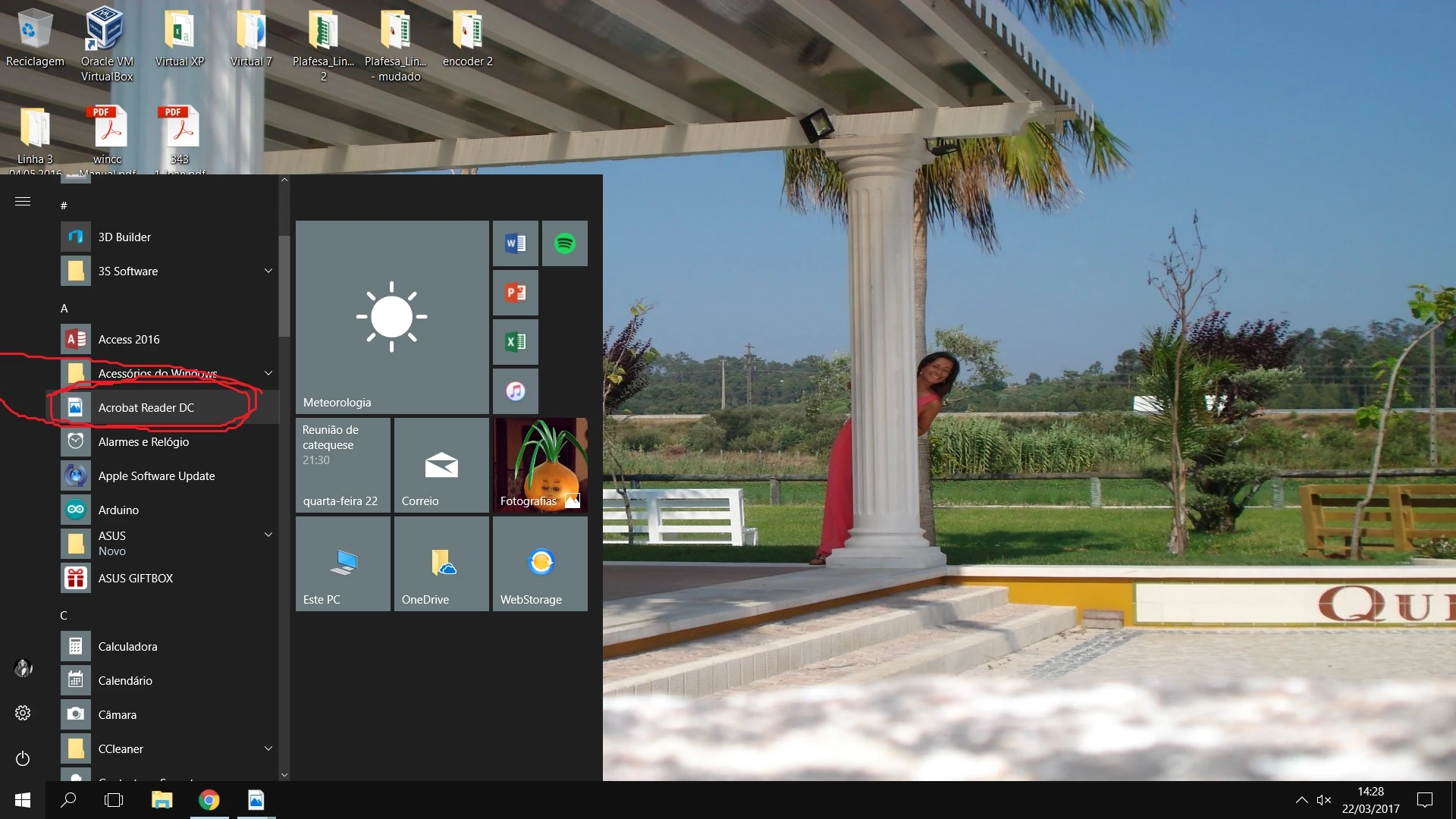Click the Chrome icon in taskbar
Viewport: 1456px width, 819px height.
209,800
